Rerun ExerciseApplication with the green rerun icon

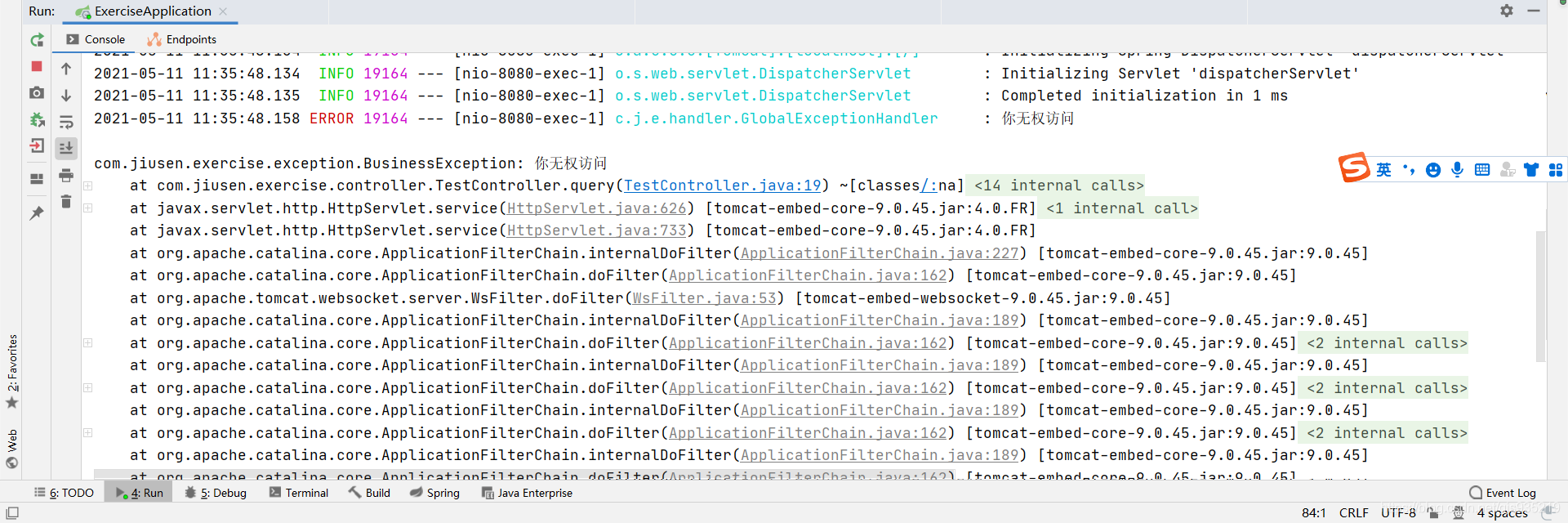[37, 40]
